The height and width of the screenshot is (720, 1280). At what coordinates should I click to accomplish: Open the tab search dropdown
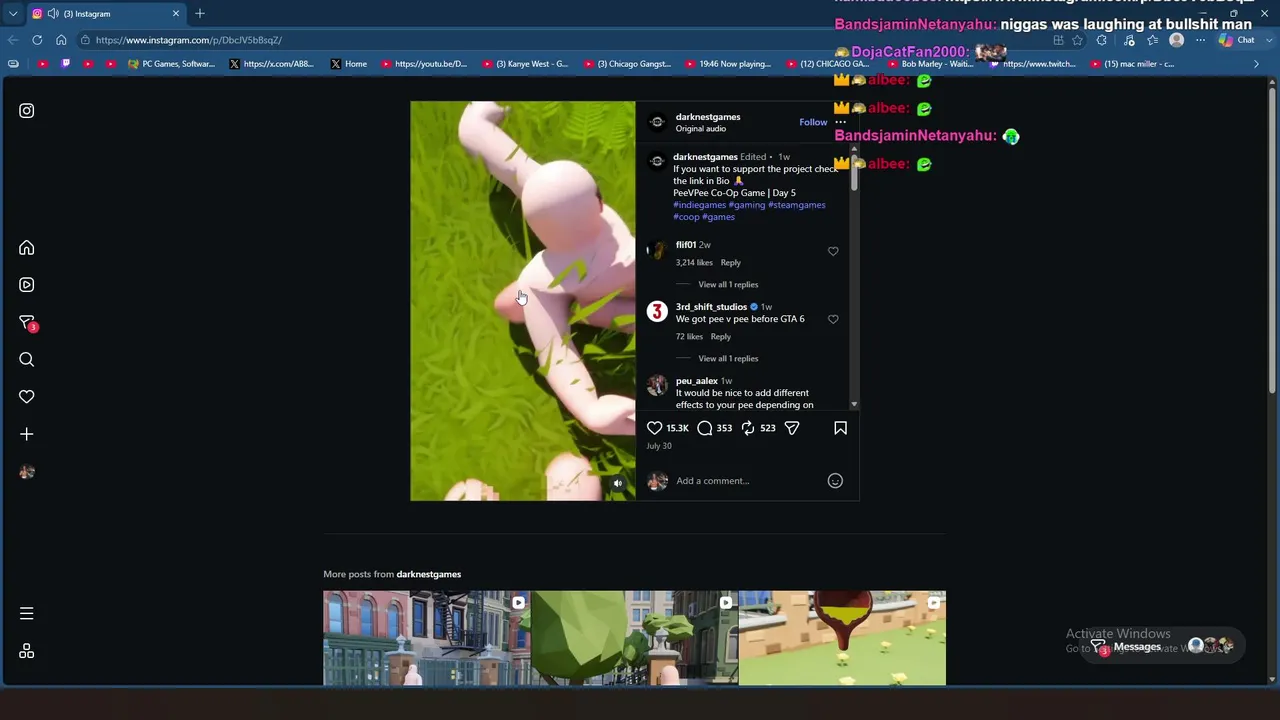pos(13,13)
